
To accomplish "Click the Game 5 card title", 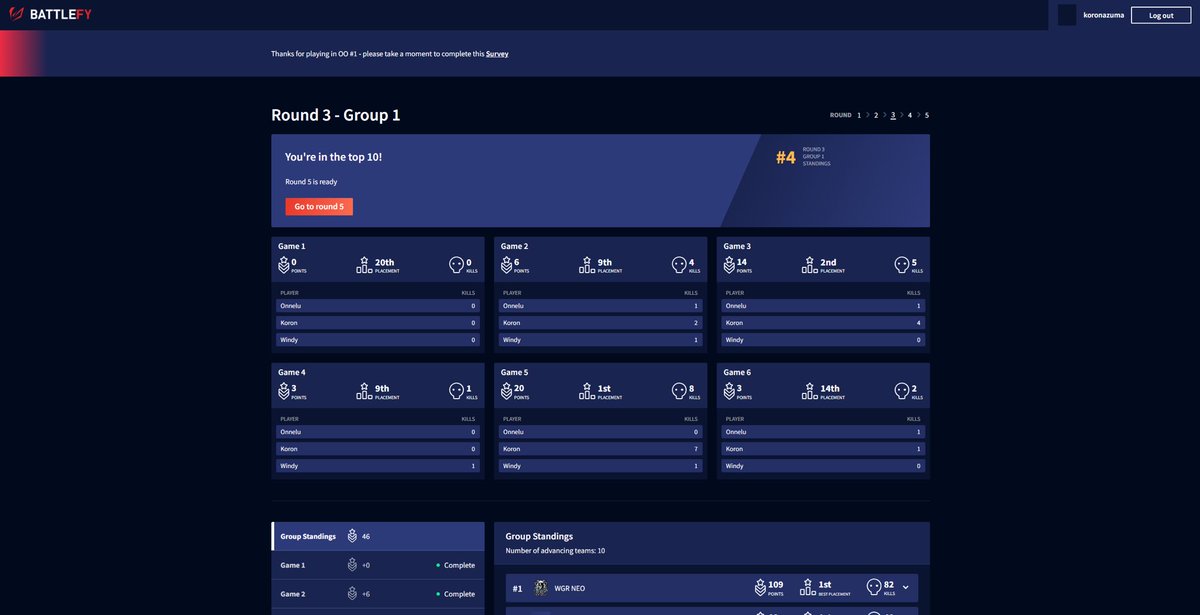I will pos(514,372).
